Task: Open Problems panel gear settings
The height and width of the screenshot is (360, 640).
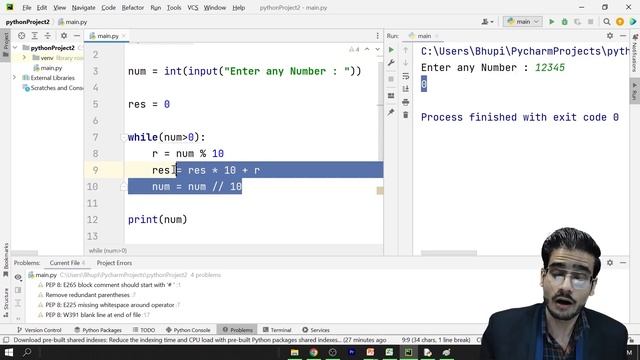Action: click(610, 263)
